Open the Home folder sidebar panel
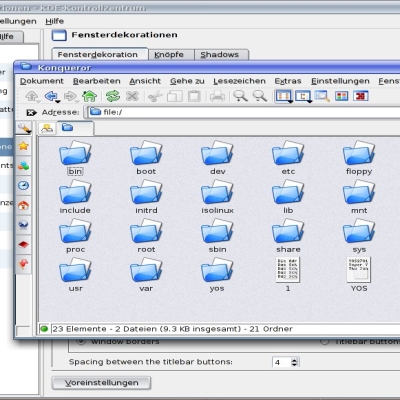Screen dimensions: 400x400 pos(24,205)
